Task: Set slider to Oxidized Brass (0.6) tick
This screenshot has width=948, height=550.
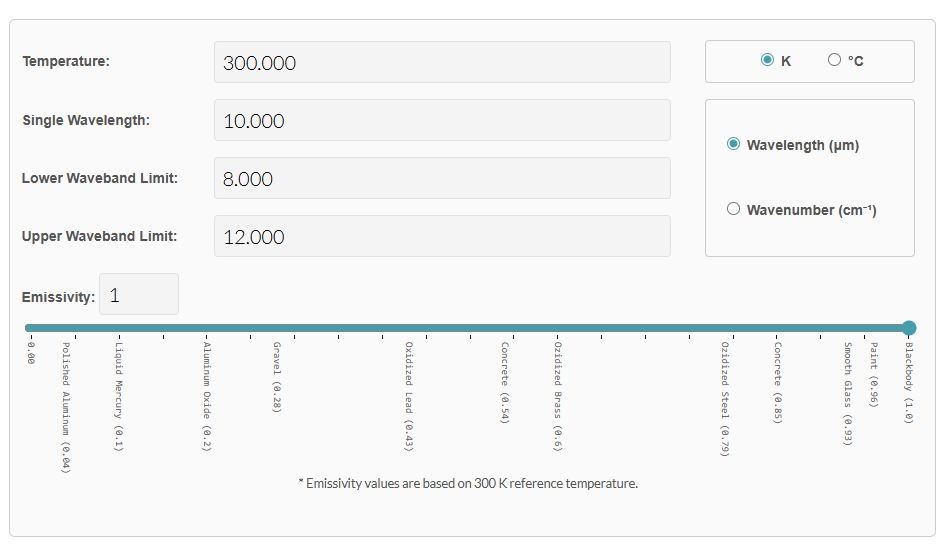Action: (x=558, y=328)
